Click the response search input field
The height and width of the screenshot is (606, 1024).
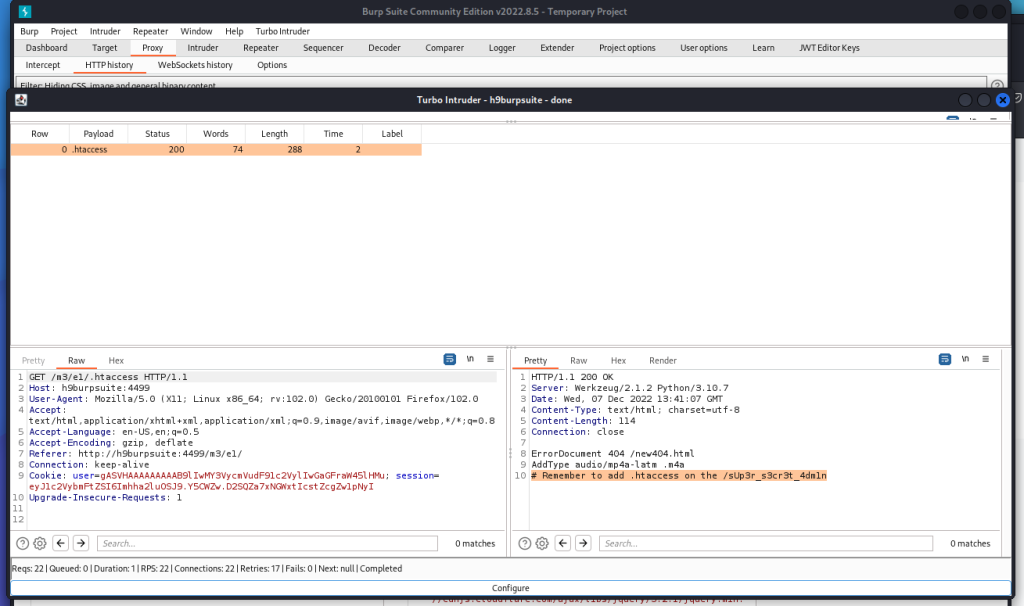click(766, 543)
